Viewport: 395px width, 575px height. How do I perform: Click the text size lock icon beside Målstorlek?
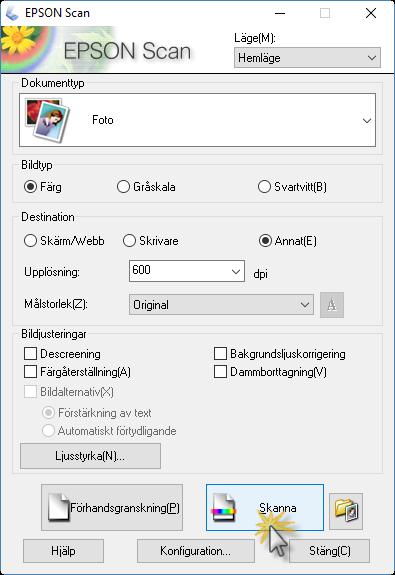(x=332, y=305)
